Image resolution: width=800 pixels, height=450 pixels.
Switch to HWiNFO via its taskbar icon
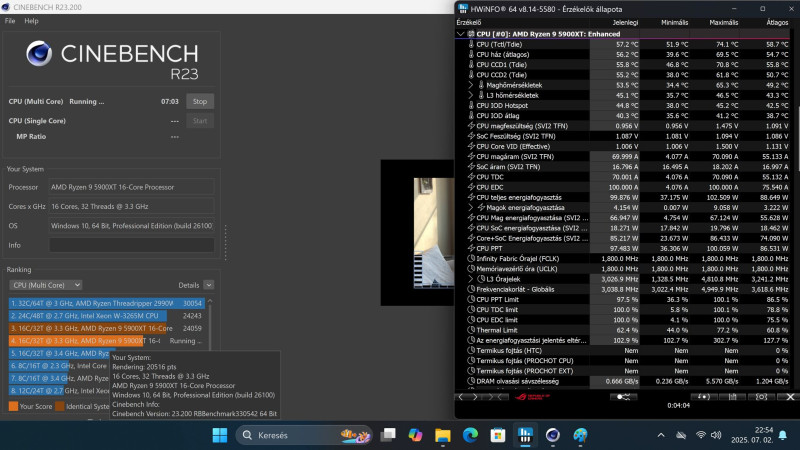(x=525, y=435)
